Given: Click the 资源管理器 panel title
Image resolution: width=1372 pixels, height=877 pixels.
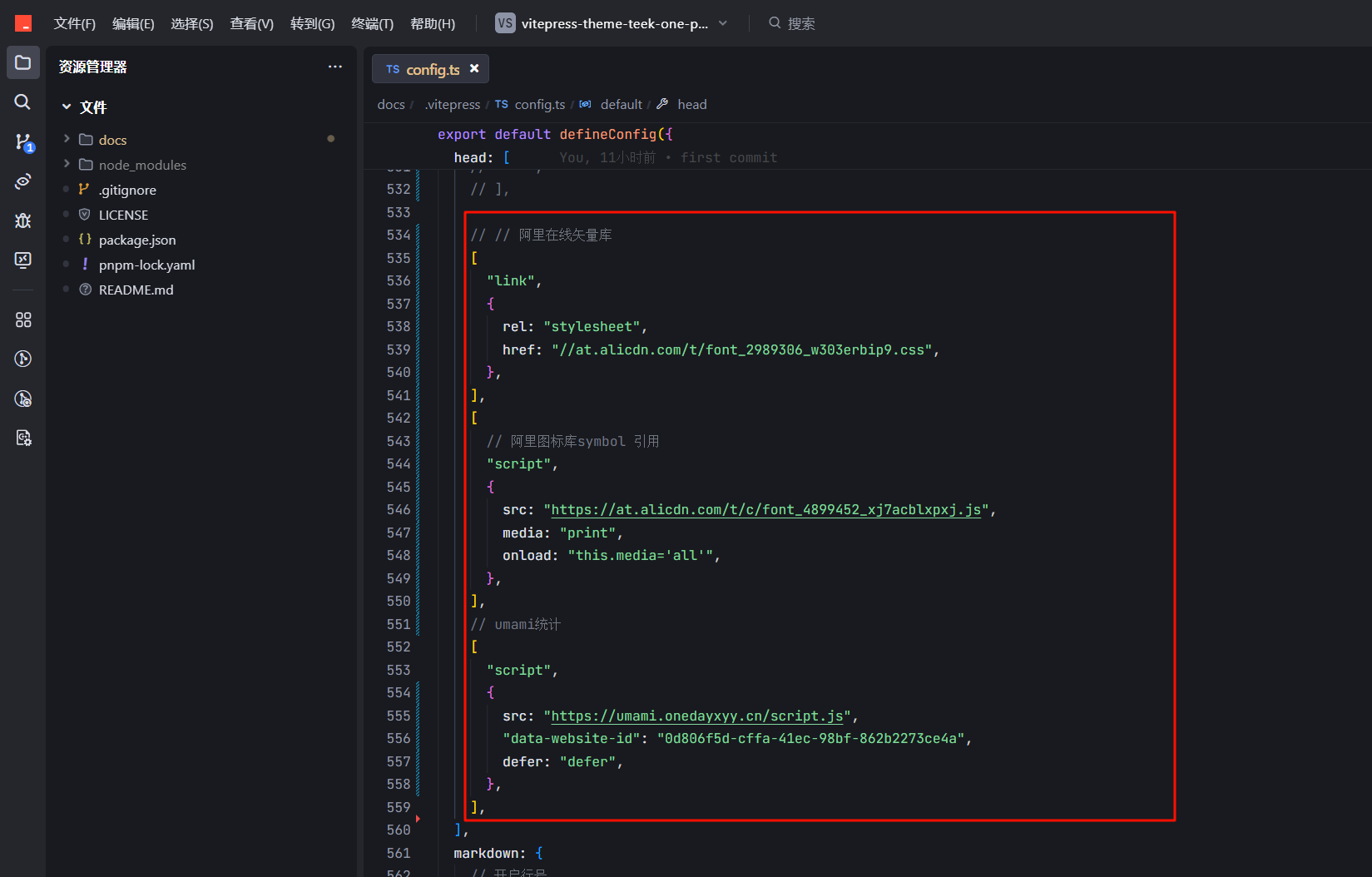Looking at the screenshot, I should click(93, 67).
